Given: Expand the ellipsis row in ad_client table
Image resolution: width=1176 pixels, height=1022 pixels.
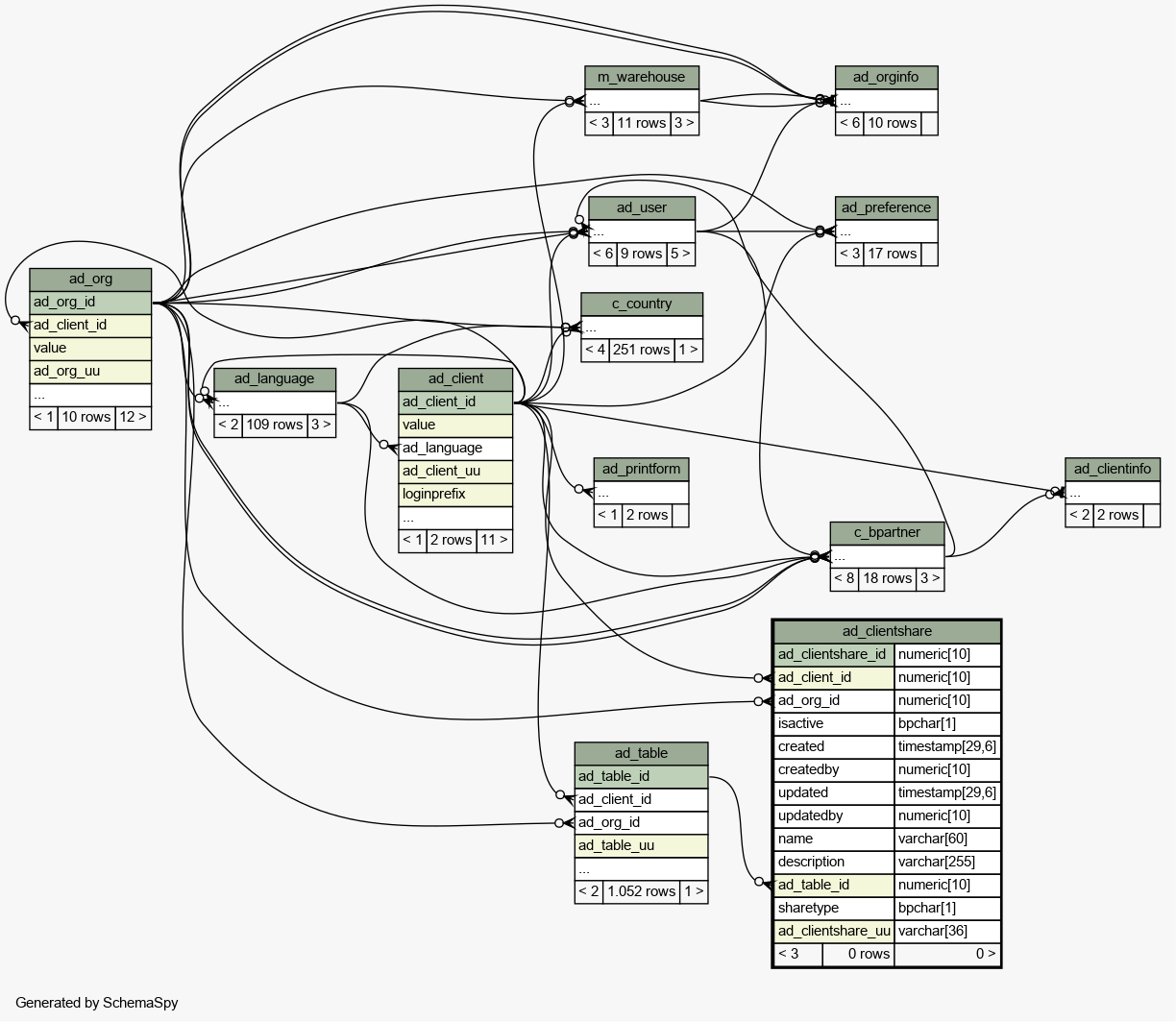Looking at the screenshot, I should pyautogui.click(x=455, y=517).
